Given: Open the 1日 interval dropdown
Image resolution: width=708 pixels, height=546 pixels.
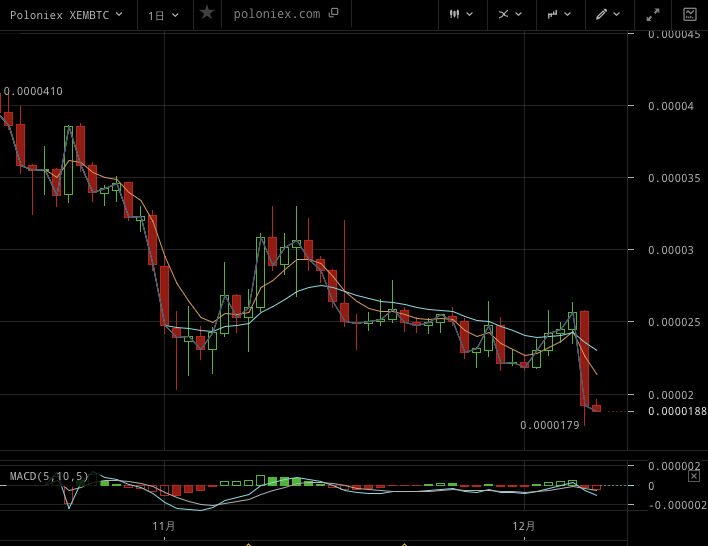Looking at the screenshot, I should click(x=163, y=15).
